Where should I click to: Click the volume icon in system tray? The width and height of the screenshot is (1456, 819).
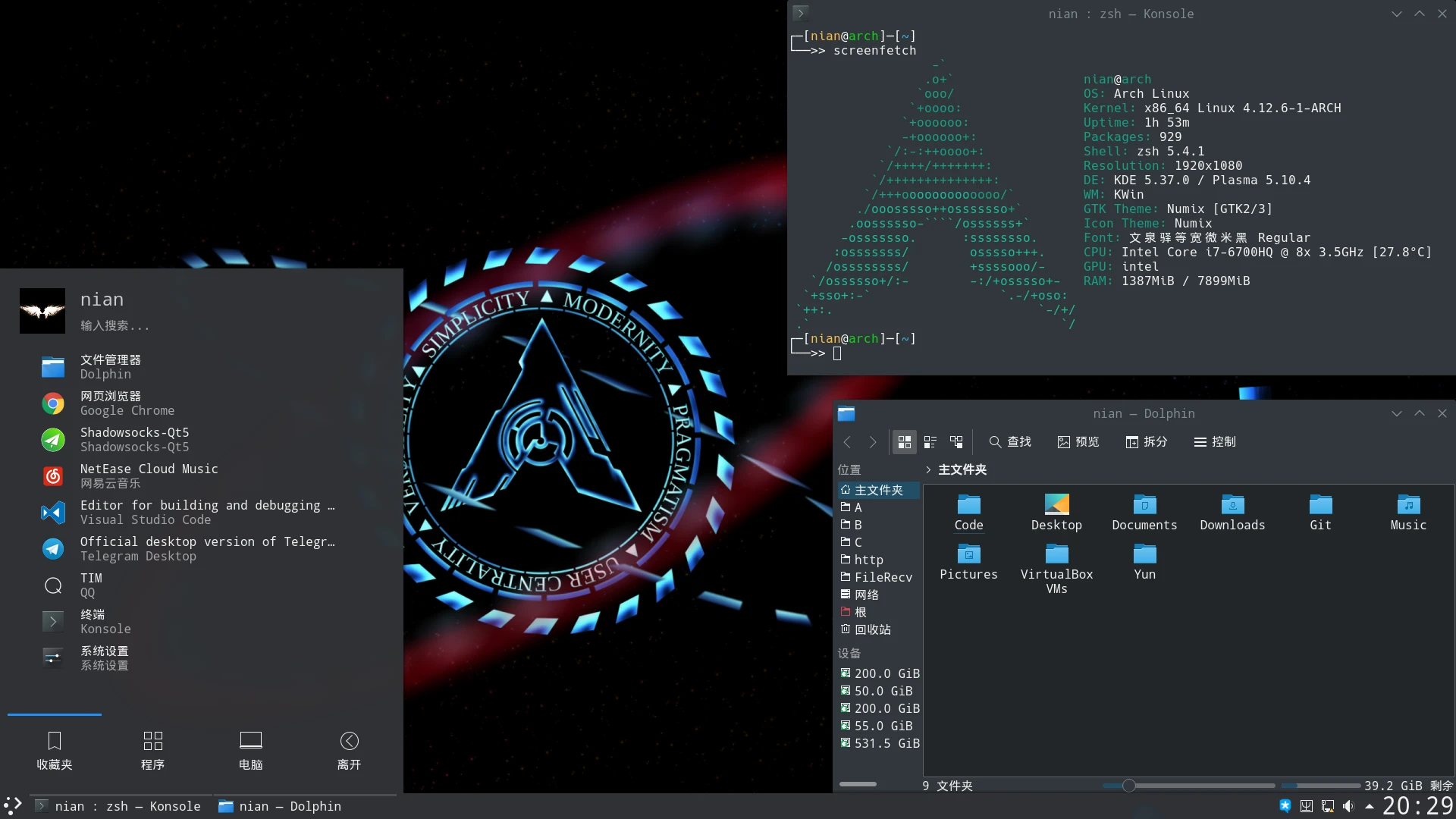pyautogui.click(x=1348, y=806)
